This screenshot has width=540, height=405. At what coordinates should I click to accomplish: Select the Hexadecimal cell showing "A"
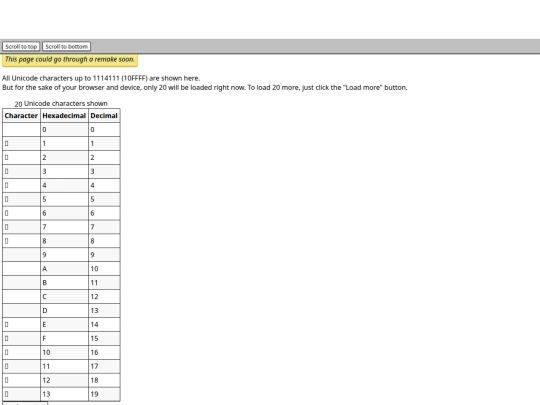point(64,269)
